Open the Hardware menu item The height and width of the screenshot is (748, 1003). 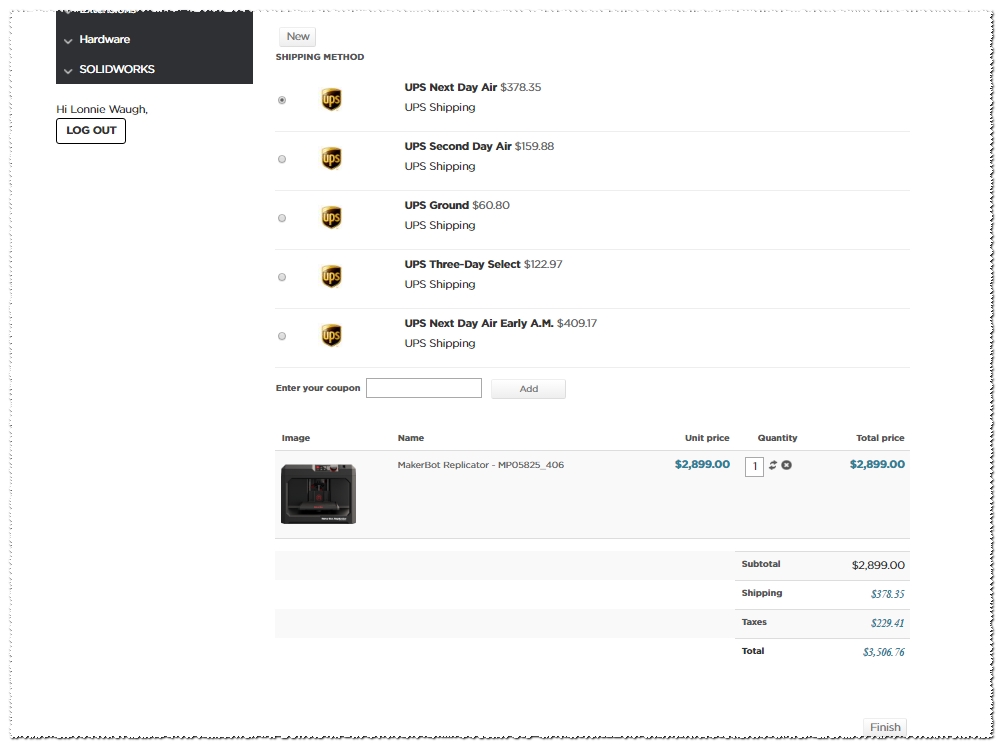(104, 39)
